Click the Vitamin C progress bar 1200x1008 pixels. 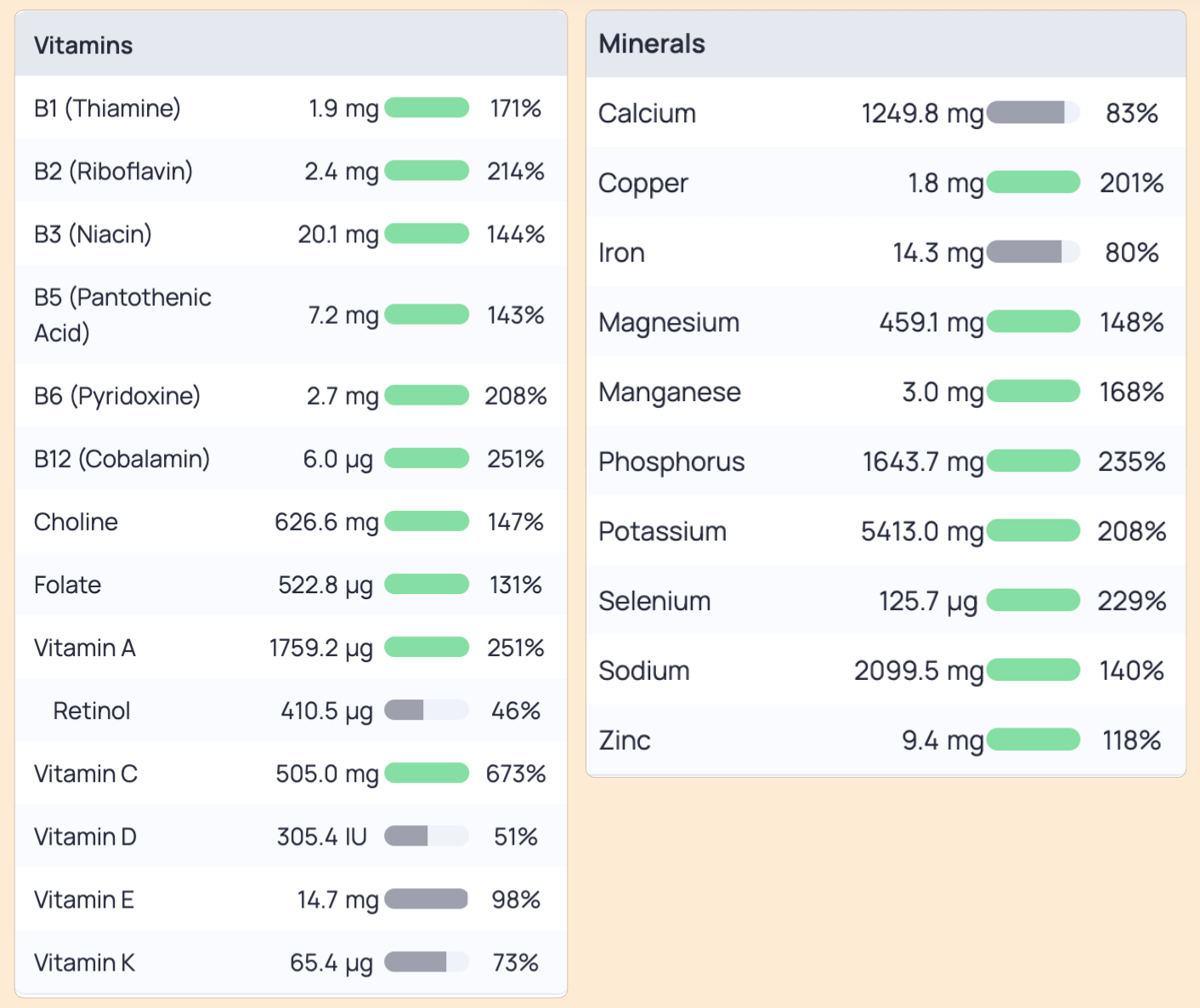pos(427,773)
